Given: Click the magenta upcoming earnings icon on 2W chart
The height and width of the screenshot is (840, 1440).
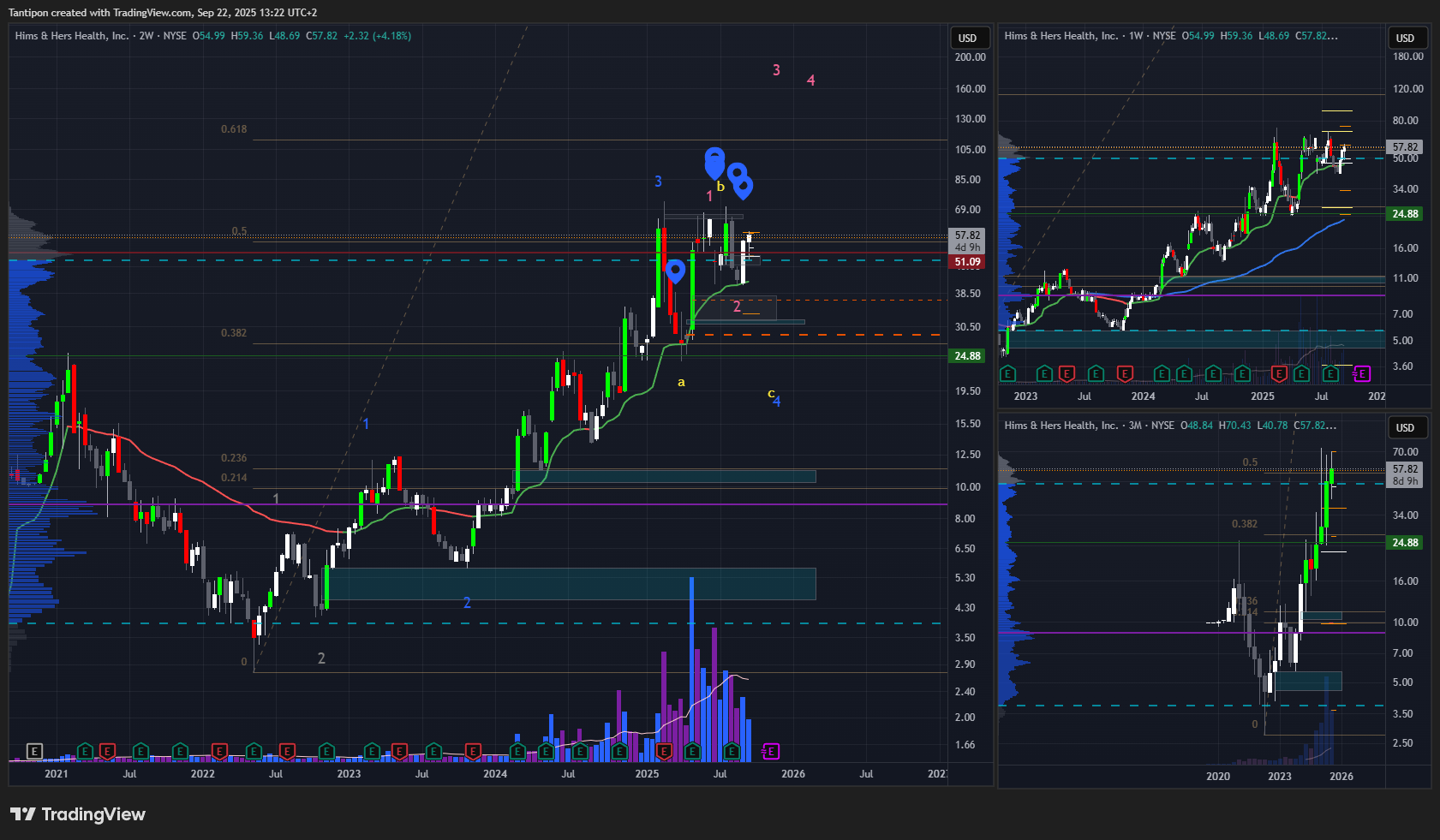Looking at the screenshot, I should point(770,752).
